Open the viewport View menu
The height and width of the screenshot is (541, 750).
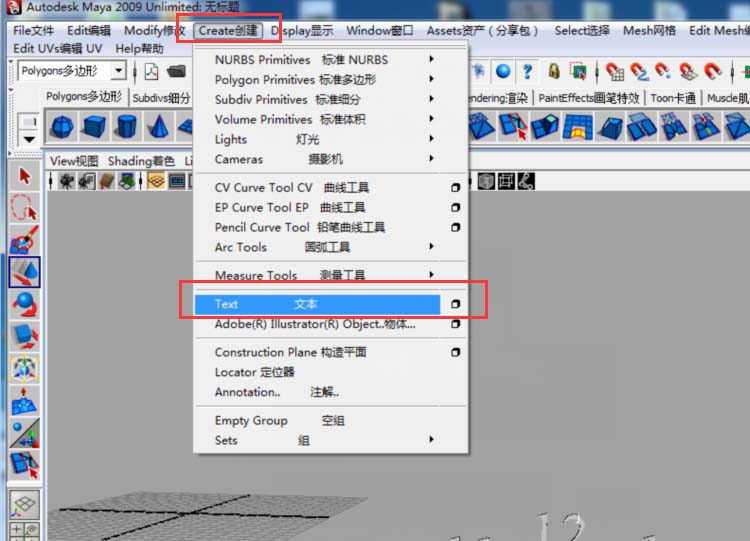pyautogui.click(x=74, y=161)
